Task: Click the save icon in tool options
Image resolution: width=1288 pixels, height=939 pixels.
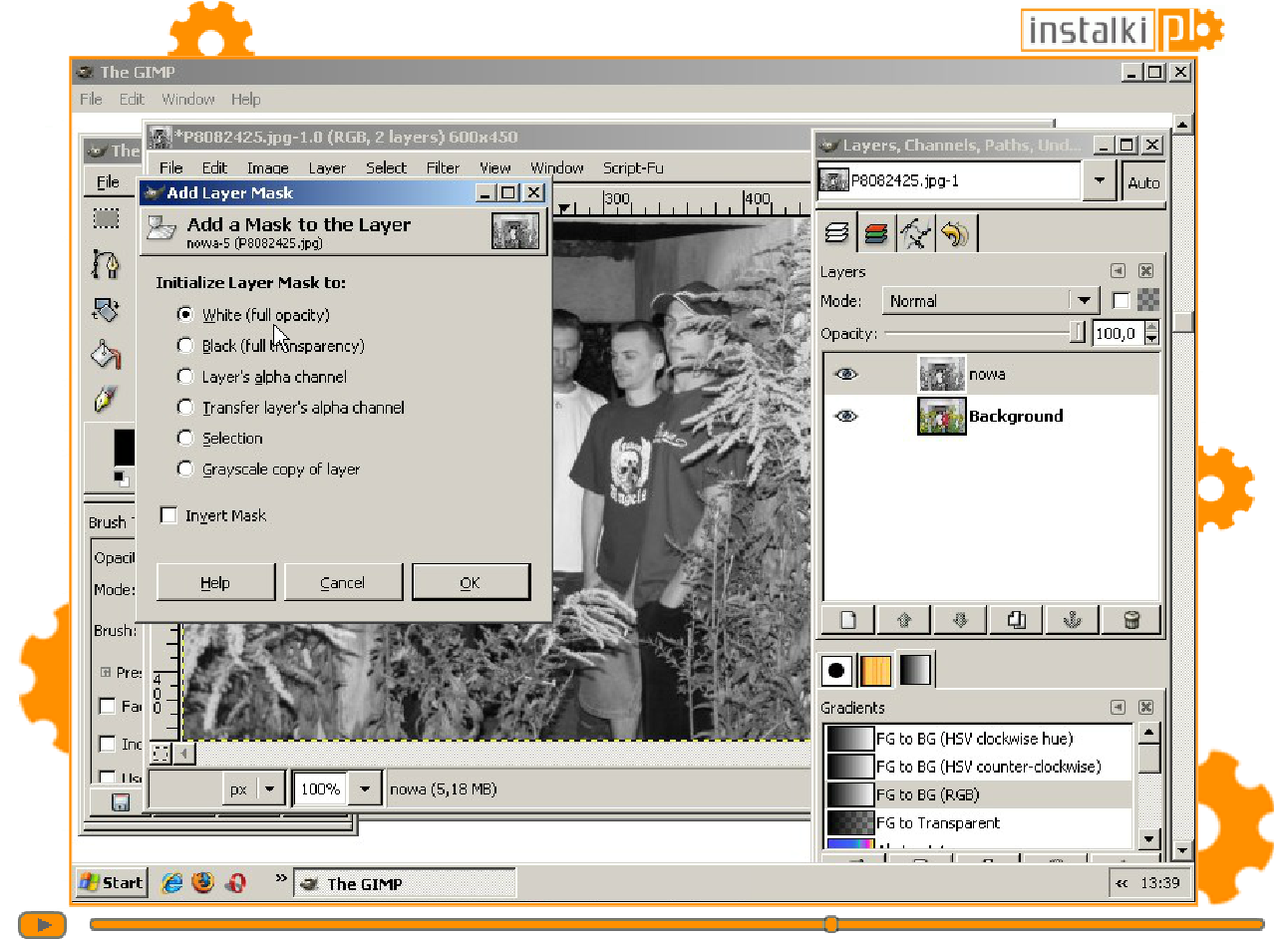Action: (x=121, y=802)
